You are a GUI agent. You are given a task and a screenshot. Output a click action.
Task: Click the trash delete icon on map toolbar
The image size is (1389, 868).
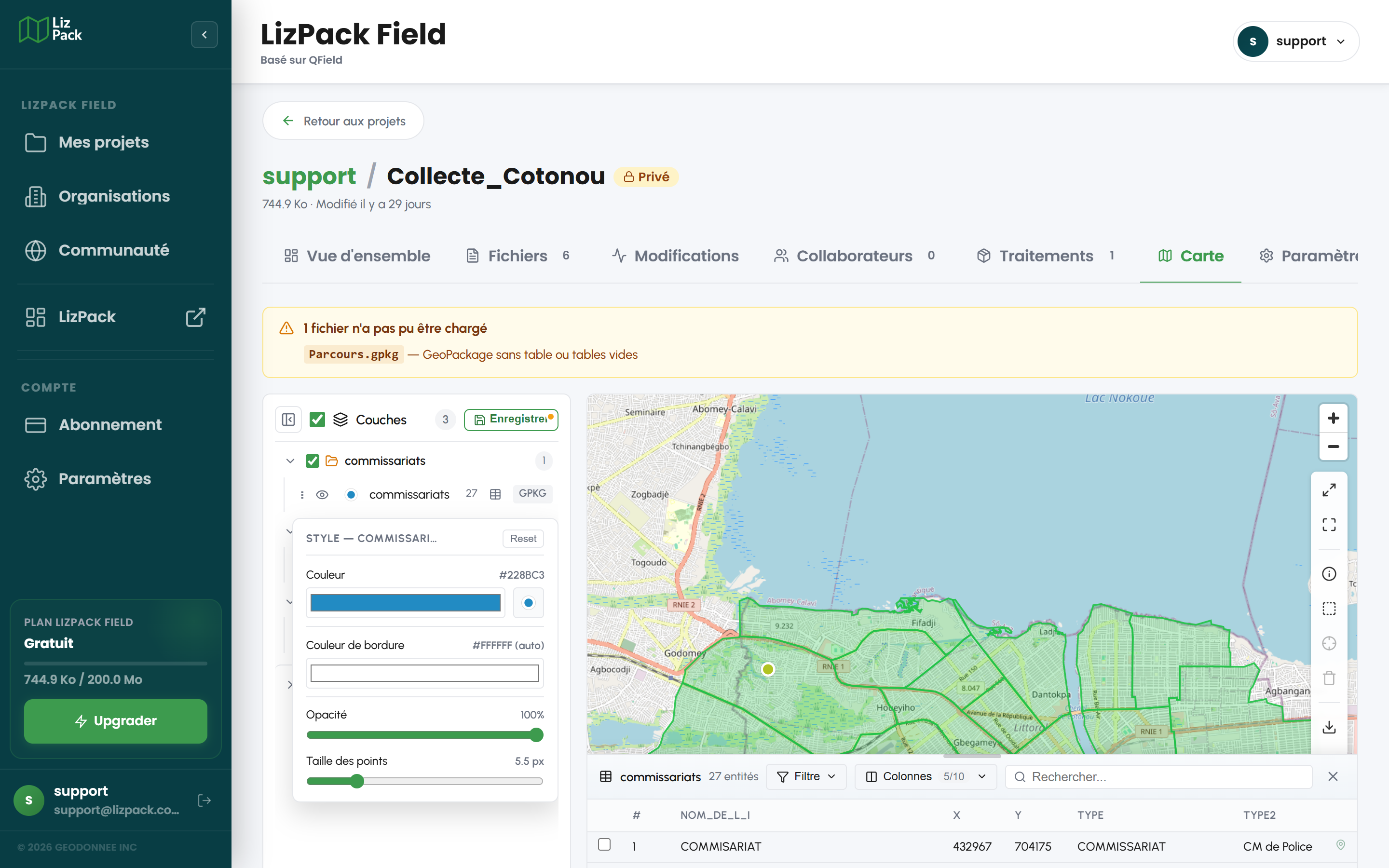point(1329,678)
